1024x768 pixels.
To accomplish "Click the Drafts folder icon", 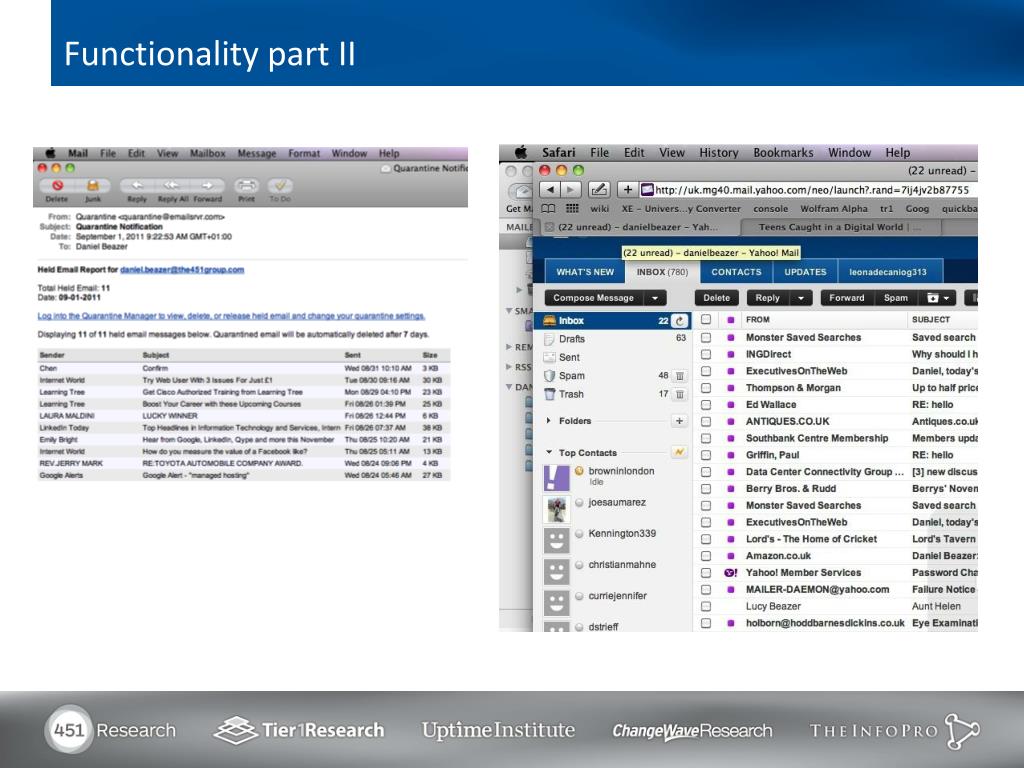I will click(x=549, y=339).
